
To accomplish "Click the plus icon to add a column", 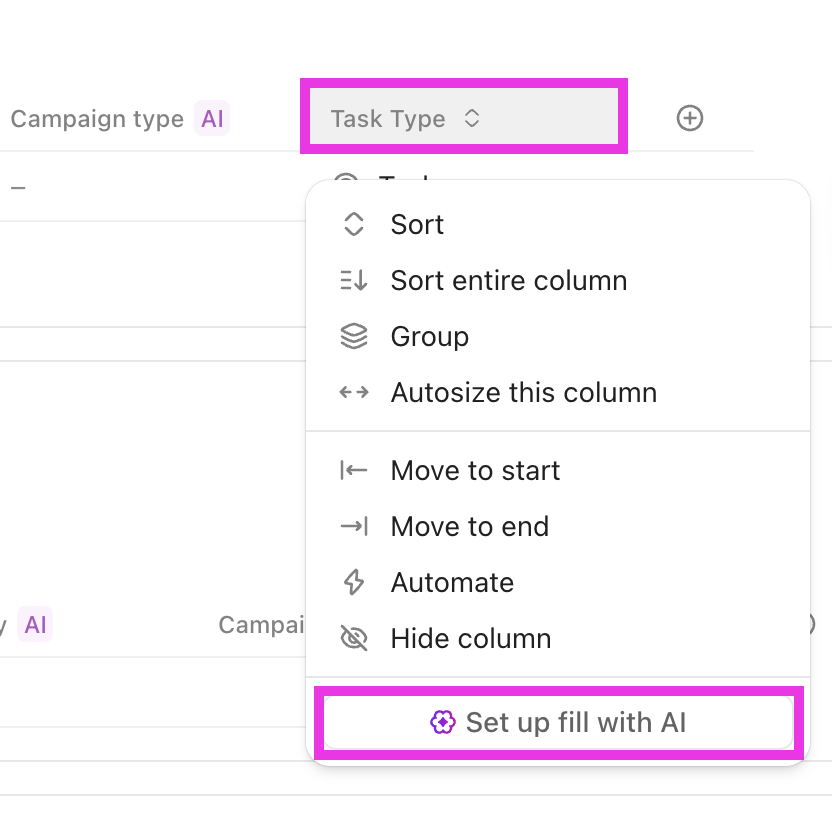I will pyautogui.click(x=689, y=117).
